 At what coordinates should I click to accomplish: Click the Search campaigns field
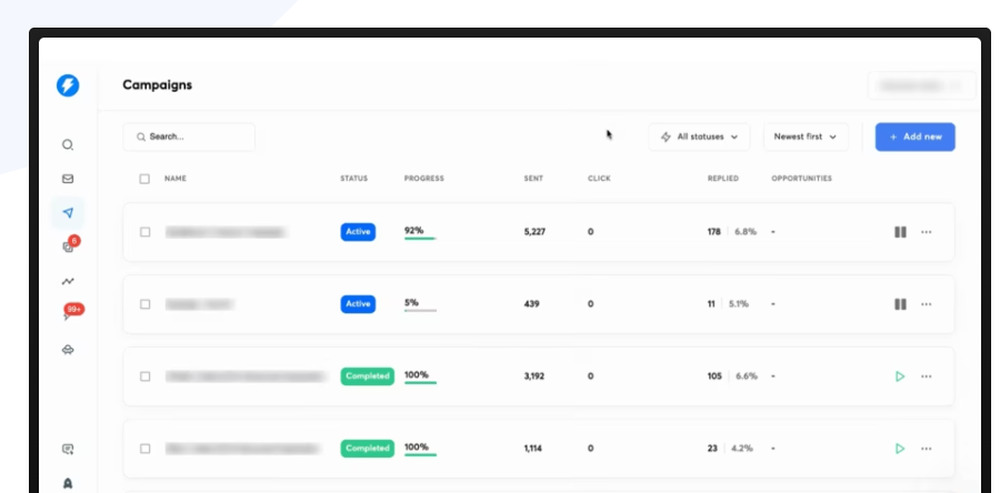189,137
